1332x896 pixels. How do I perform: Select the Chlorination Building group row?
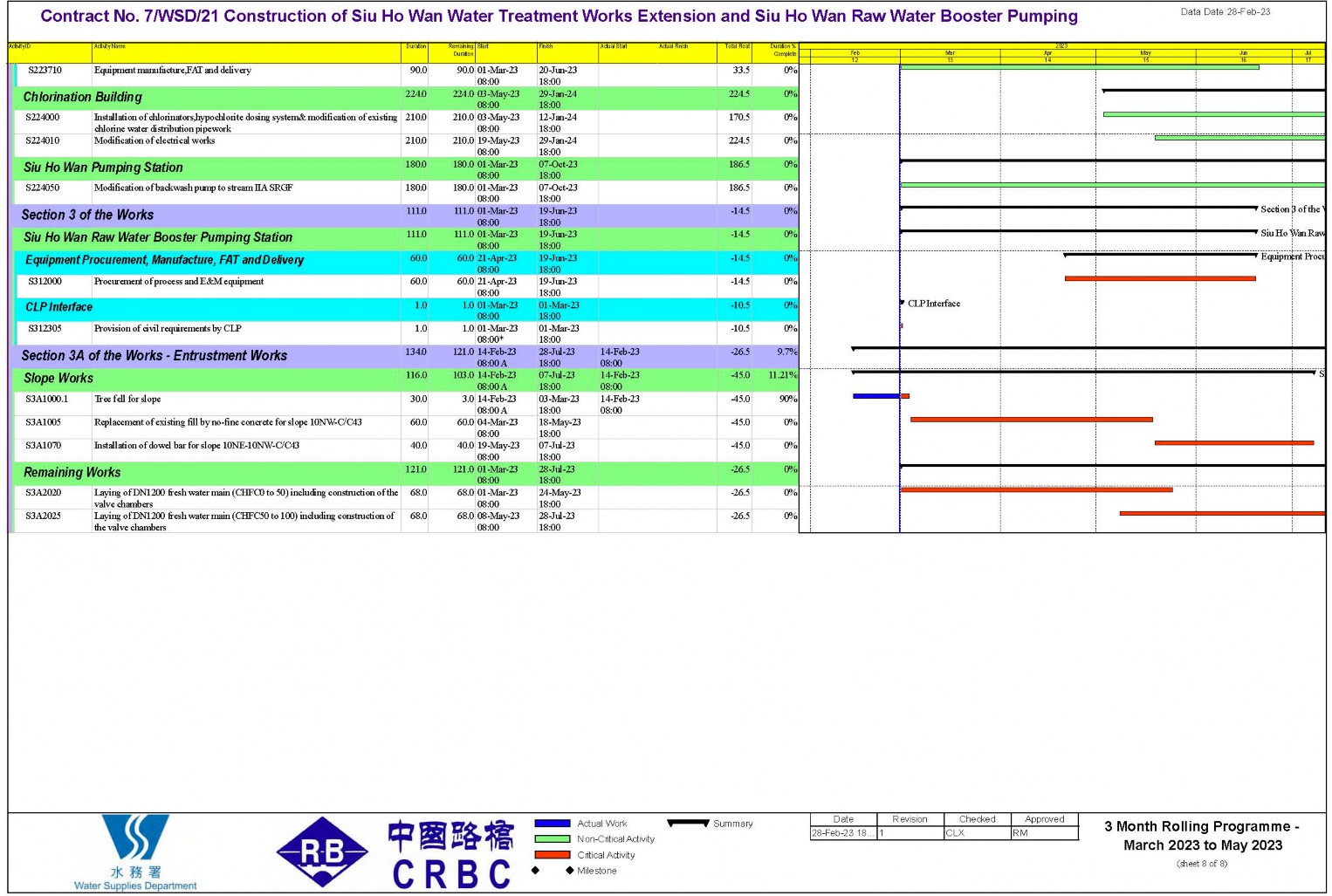(x=403, y=98)
